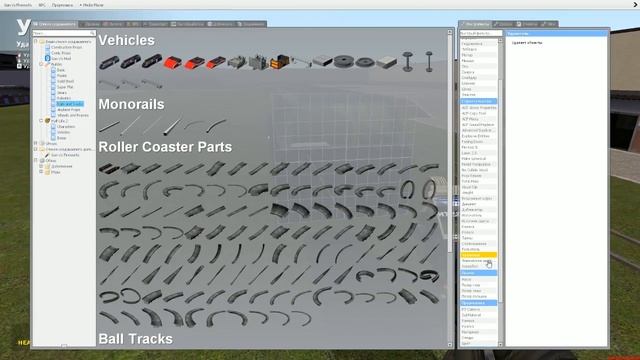This screenshot has width=640, height=360.
Task: Click the Construction Props list icon
Action: [x=47, y=47]
